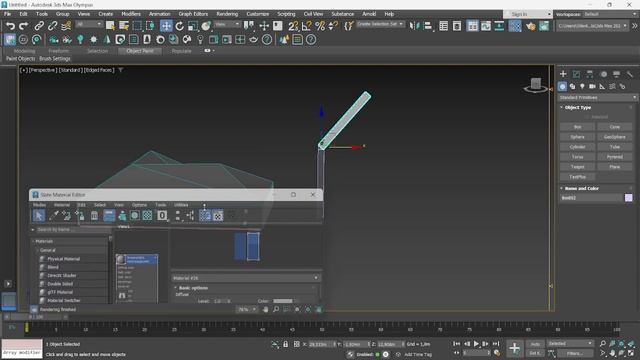
Task: Select the Select and Link tool
Action: (39, 26)
